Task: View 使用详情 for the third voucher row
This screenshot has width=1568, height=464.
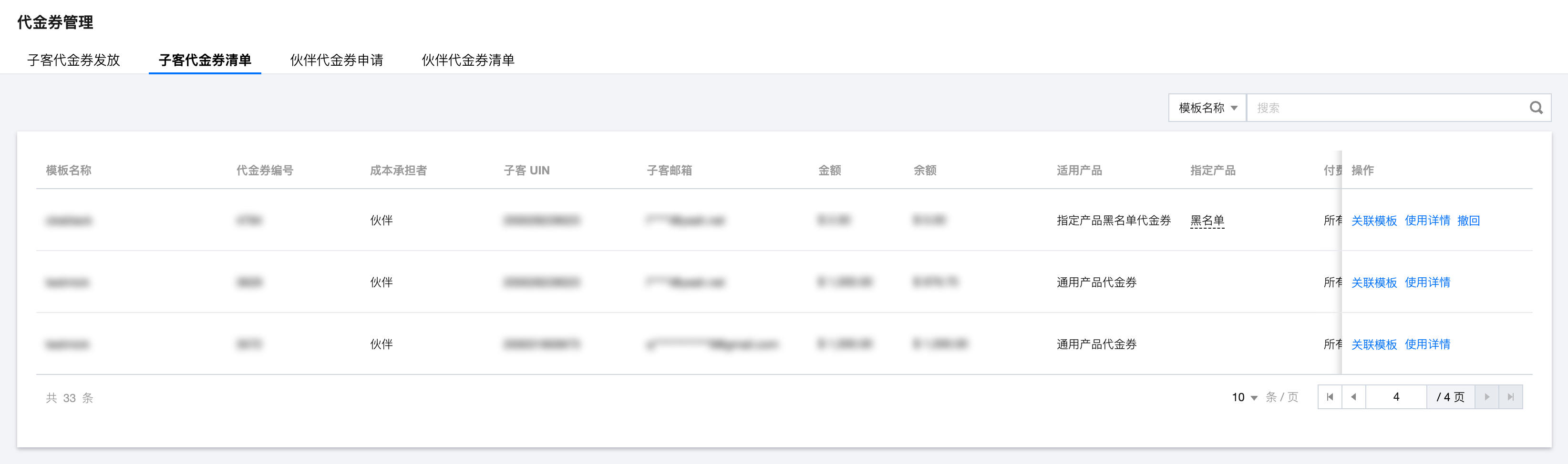Action: pyautogui.click(x=1427, y=344)
